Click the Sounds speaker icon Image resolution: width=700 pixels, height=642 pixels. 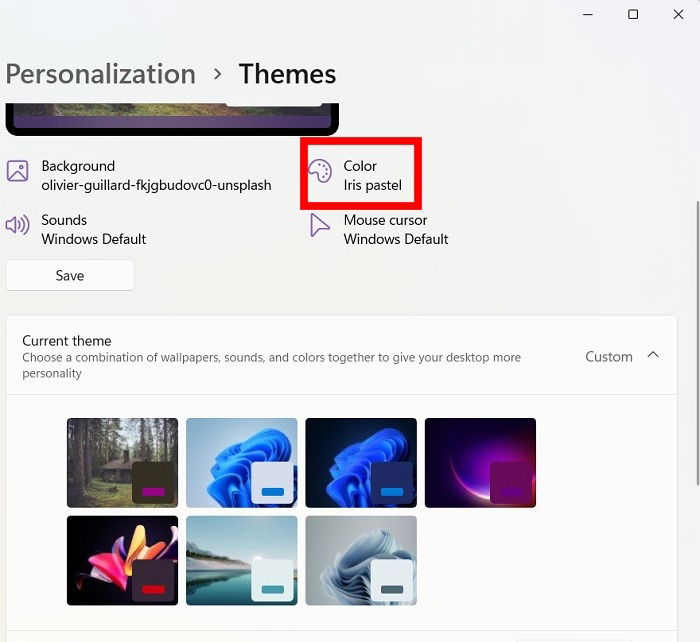click(x=17, y=225)
